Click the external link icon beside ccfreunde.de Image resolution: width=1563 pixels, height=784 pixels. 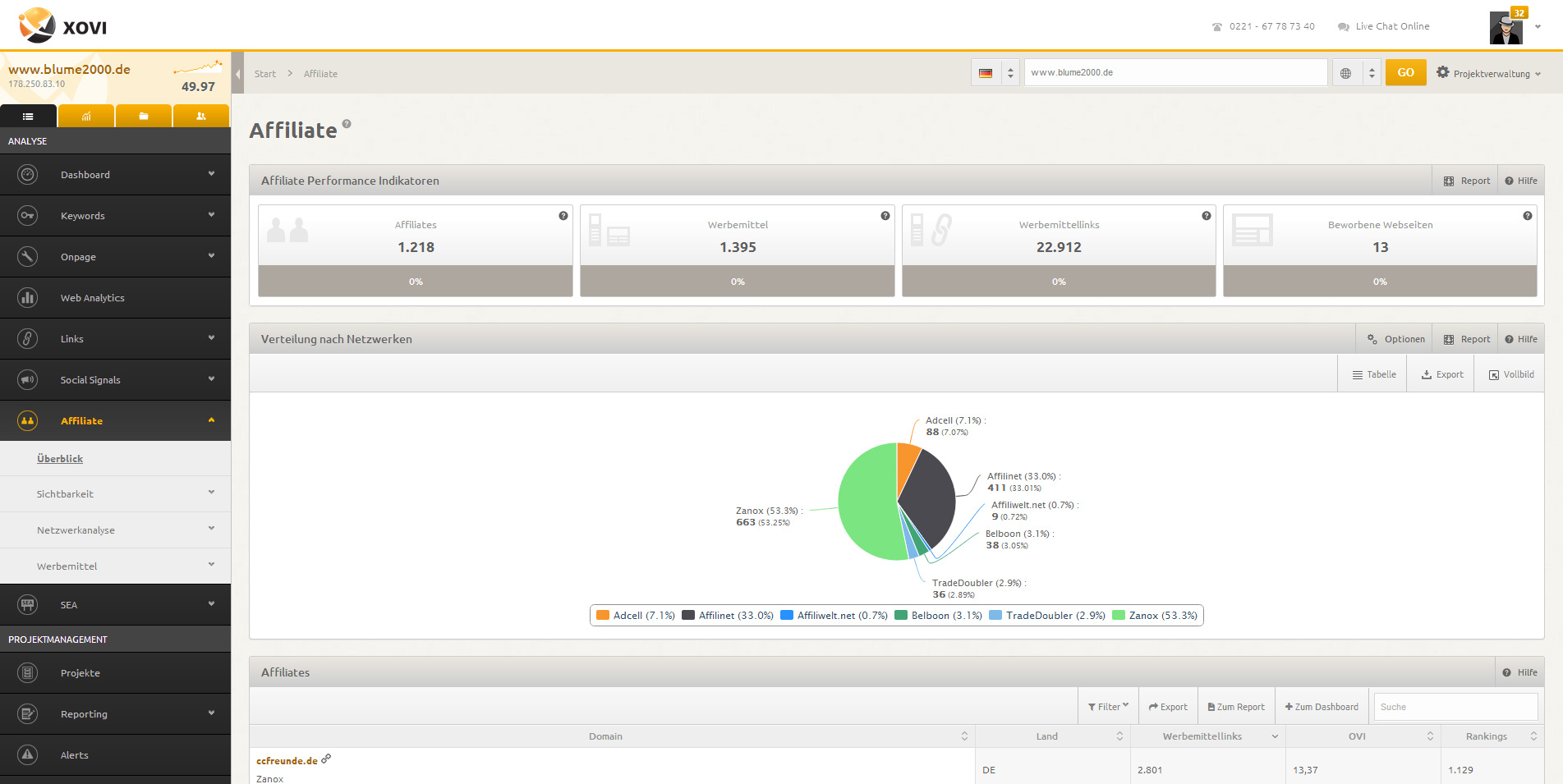coord(326,759)
